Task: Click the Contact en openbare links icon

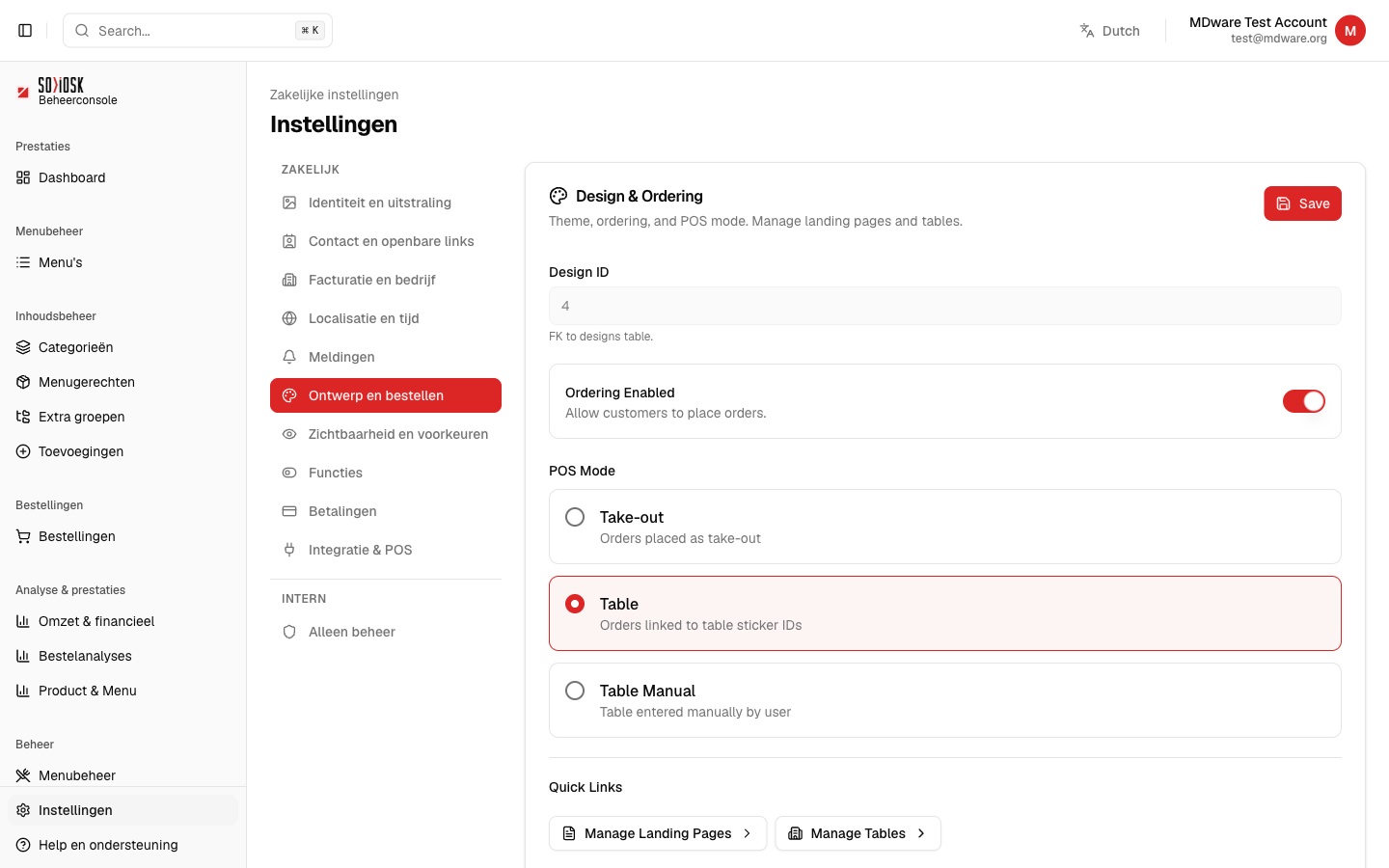Action: coord(289,241)
